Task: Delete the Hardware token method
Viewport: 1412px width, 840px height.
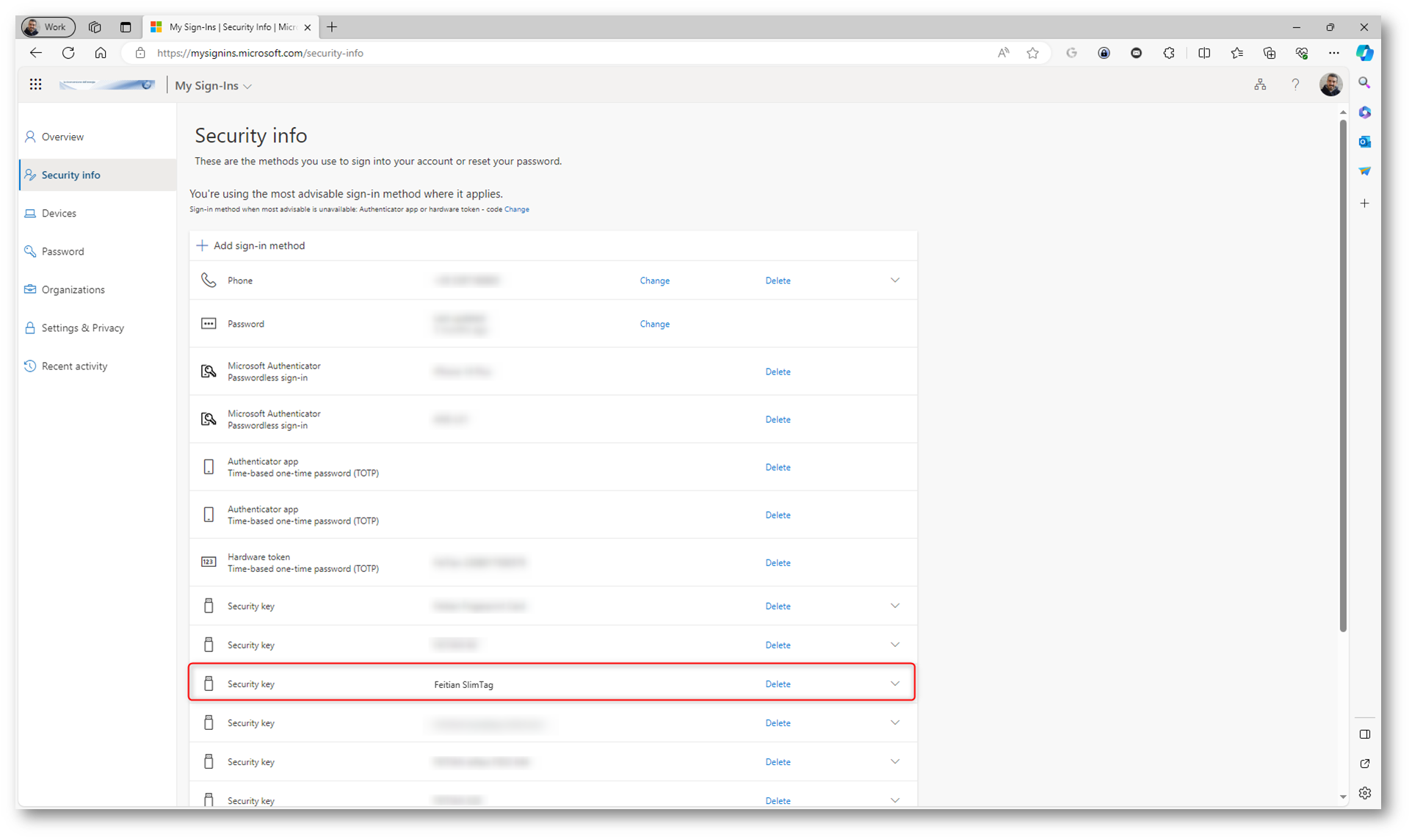Action: (778, 562)
